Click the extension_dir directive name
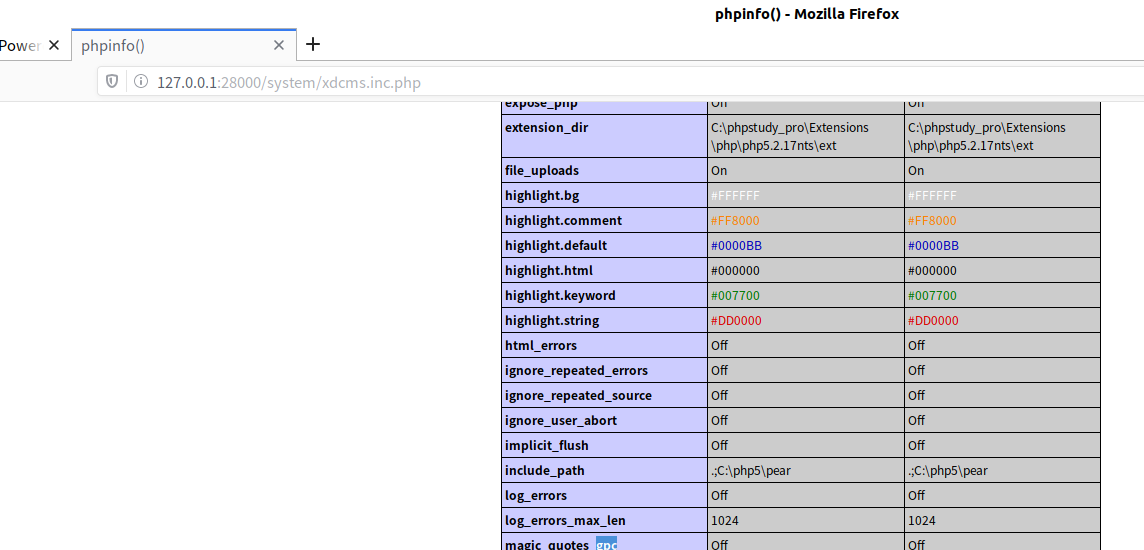Image resolution: width=1144 pixels, height=550 pixels. coord(546,128)
